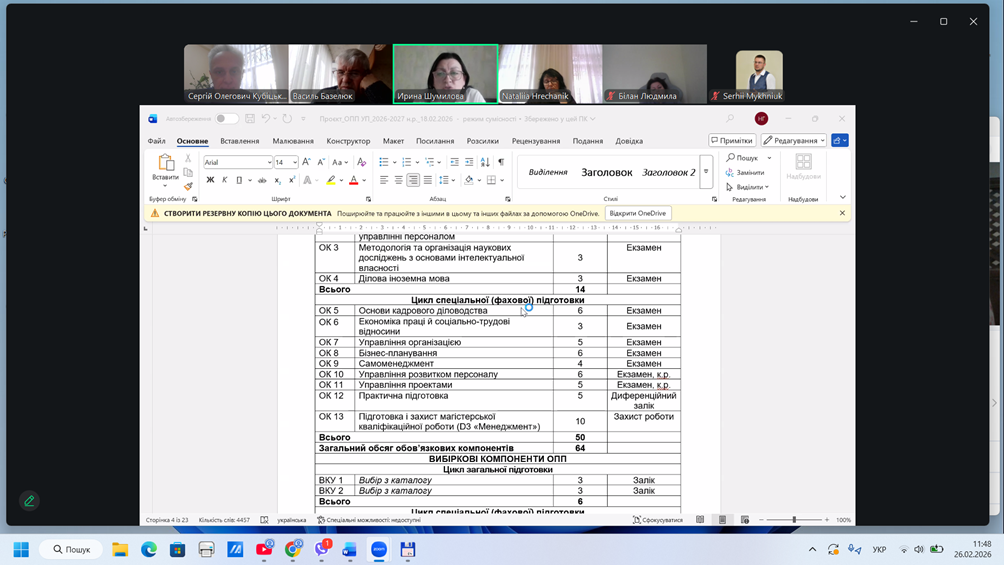This screenshot has height=565, width=1004.
Task: Toggle the AutoSave switch
Action: pos(226,119)
